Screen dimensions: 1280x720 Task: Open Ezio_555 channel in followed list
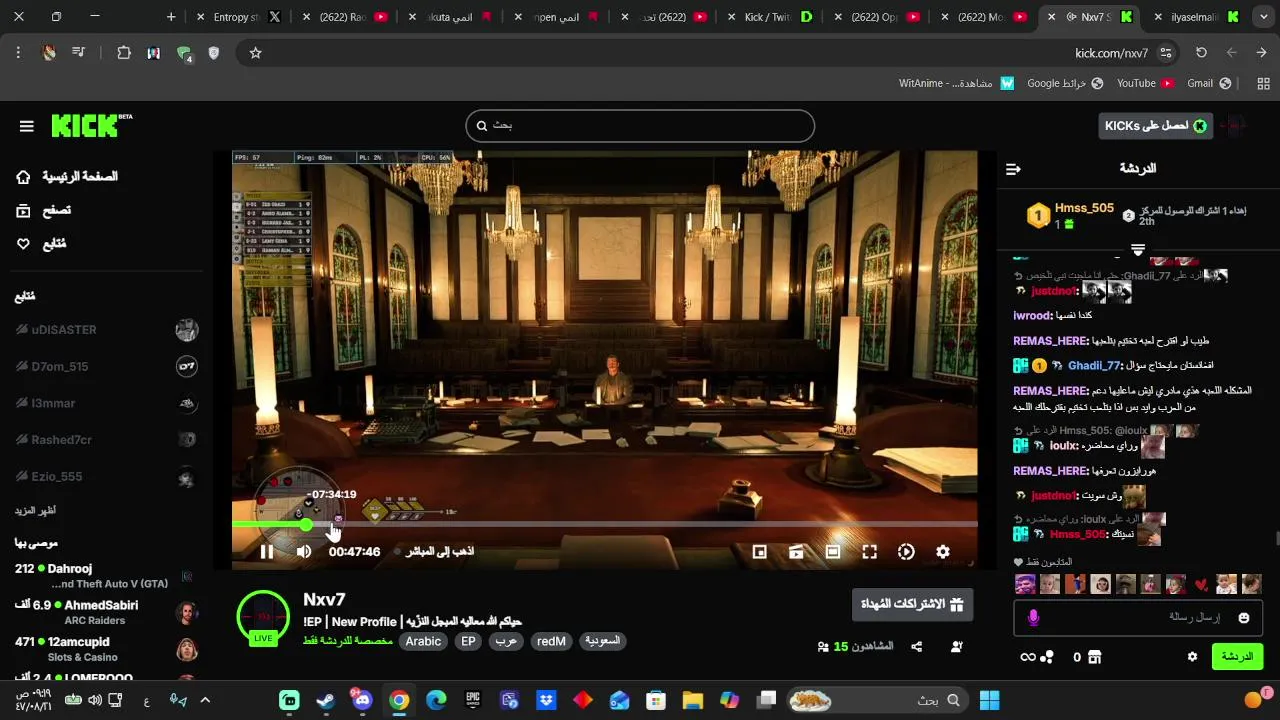click(x=106, y=477)
